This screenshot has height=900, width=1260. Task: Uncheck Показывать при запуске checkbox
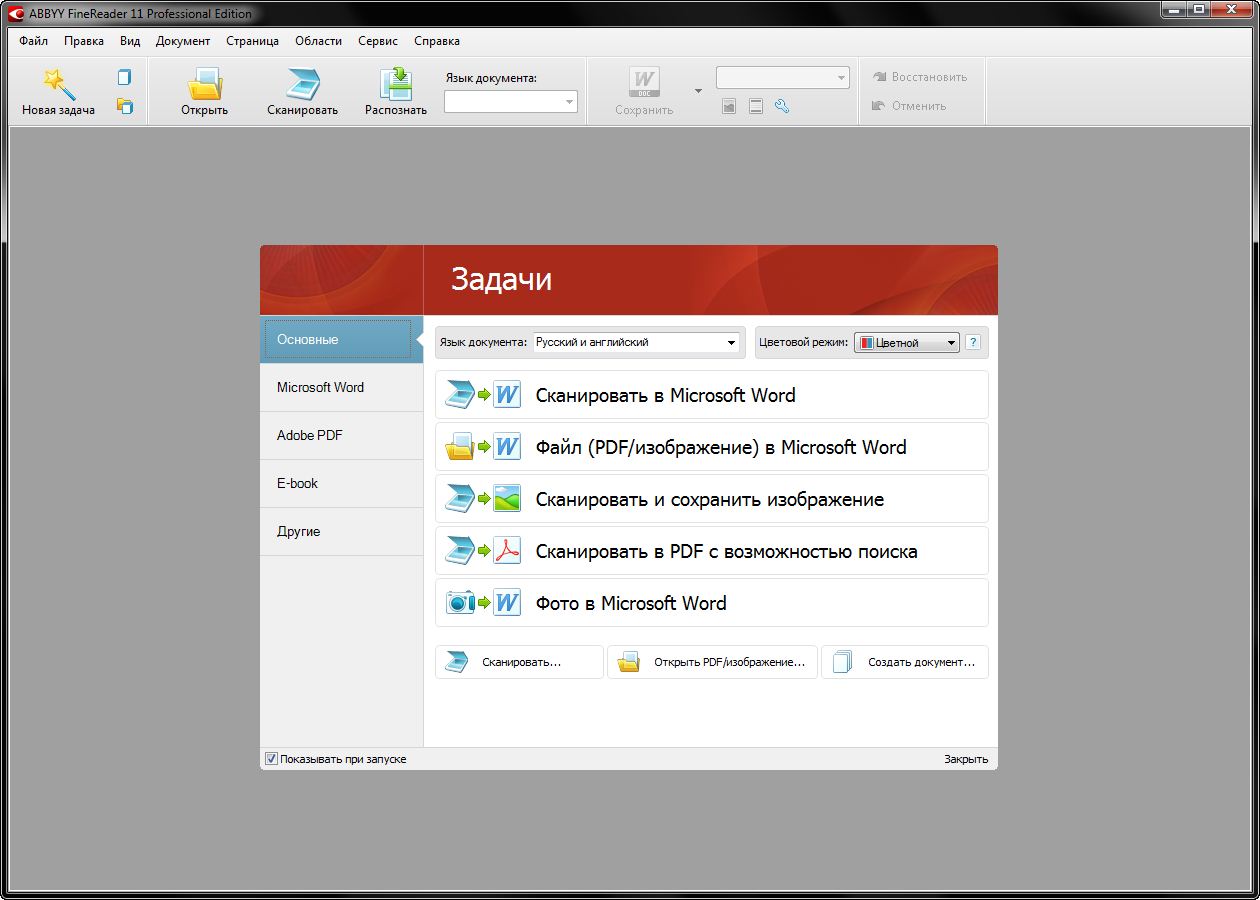(271, 759)
